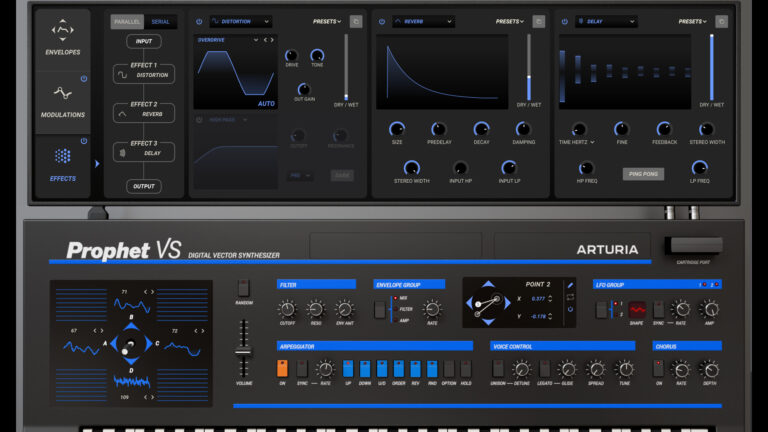Click the Distortion Drive knob
Screen dimensions: 768x432
291,55
